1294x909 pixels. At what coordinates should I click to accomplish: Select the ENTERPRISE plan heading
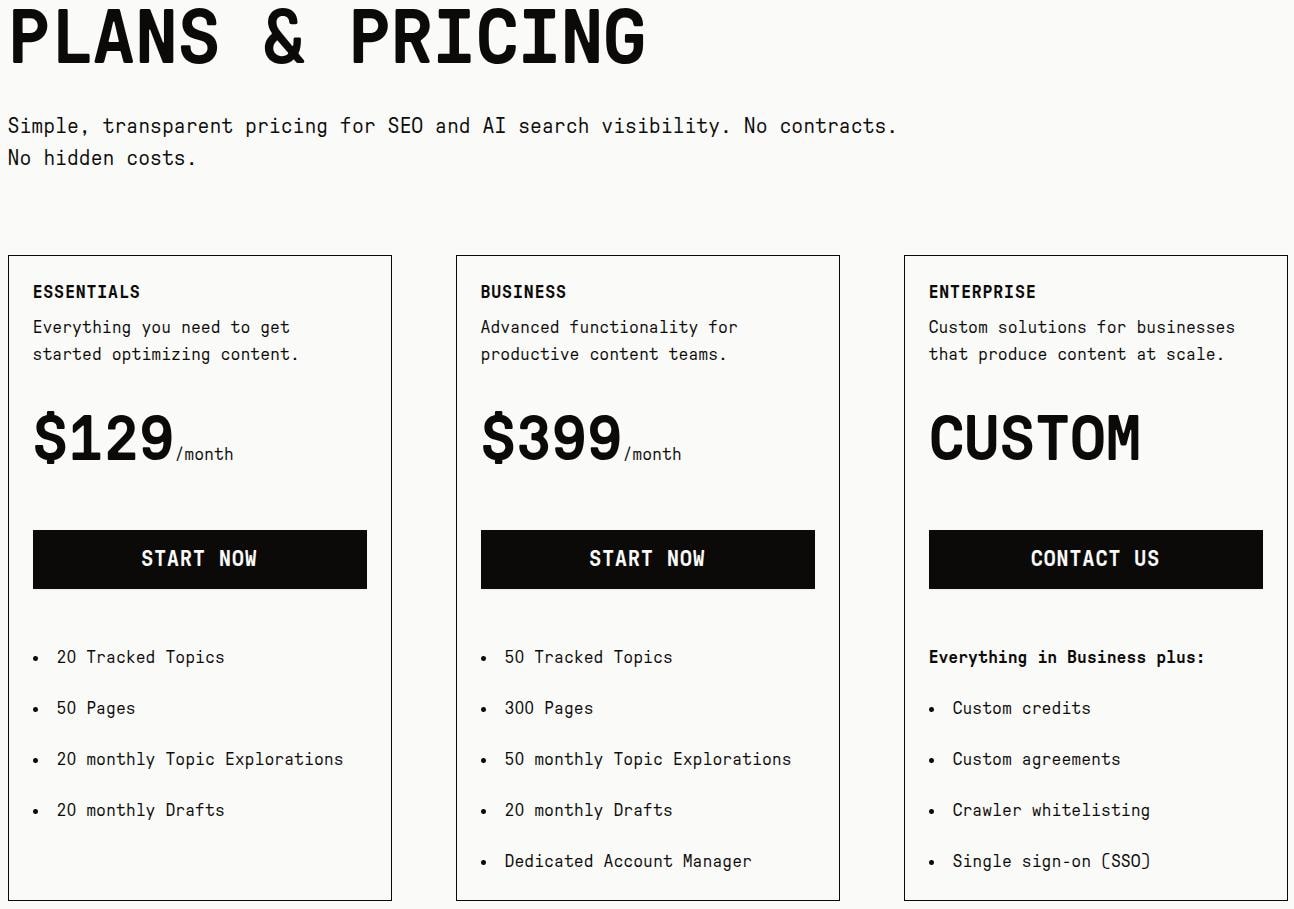point(982,292)
